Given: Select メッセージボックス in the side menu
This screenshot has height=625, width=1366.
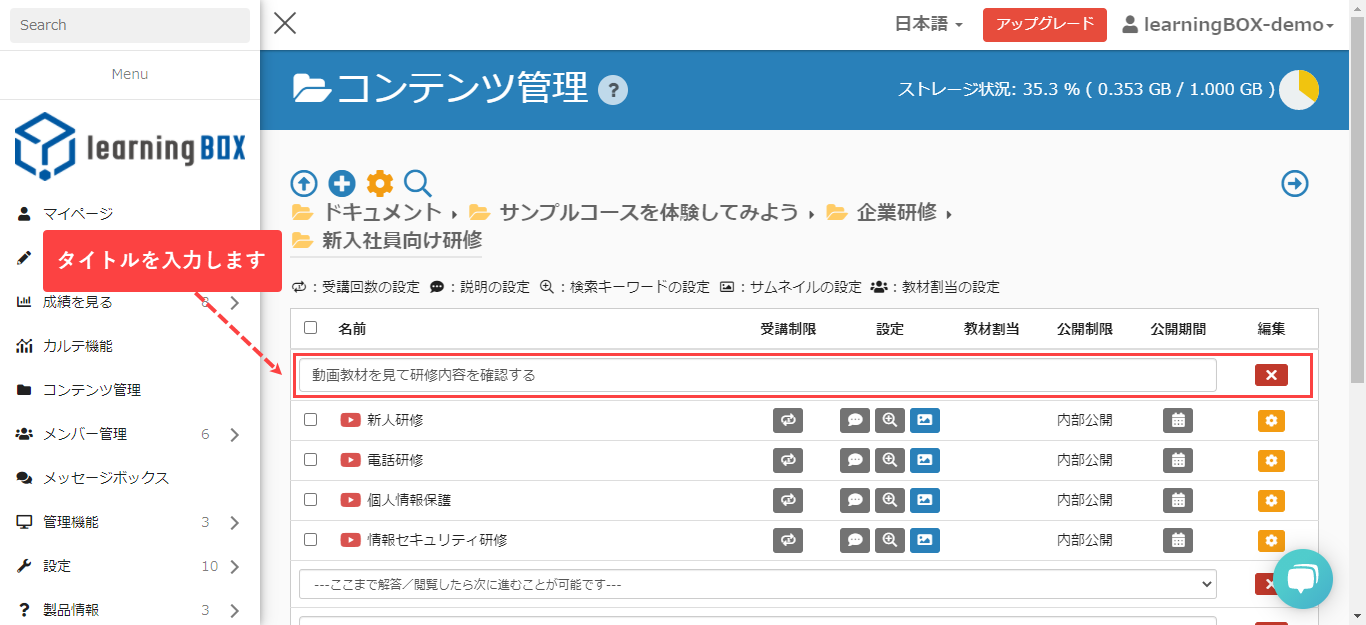Looking at the screenshot, I should click(106, 478).
